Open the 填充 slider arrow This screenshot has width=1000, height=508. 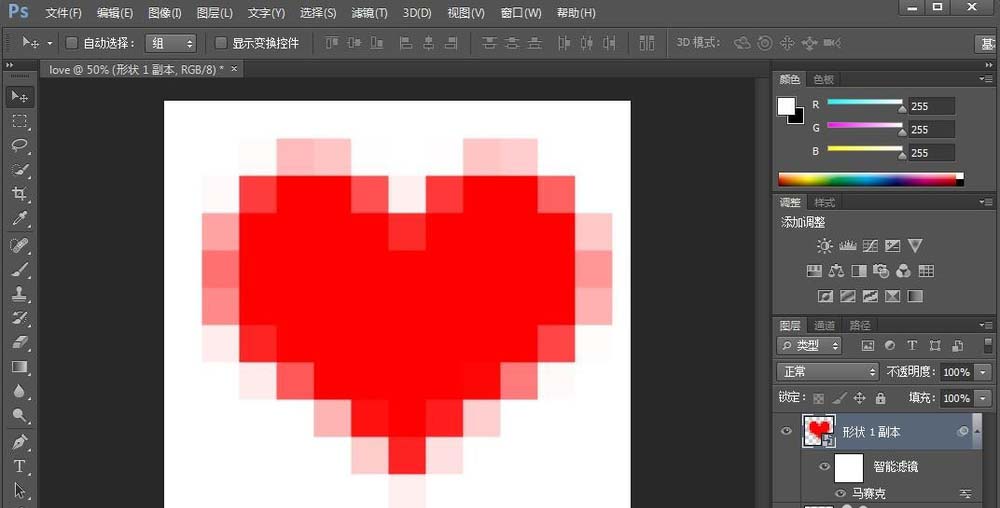pos(983,398)
